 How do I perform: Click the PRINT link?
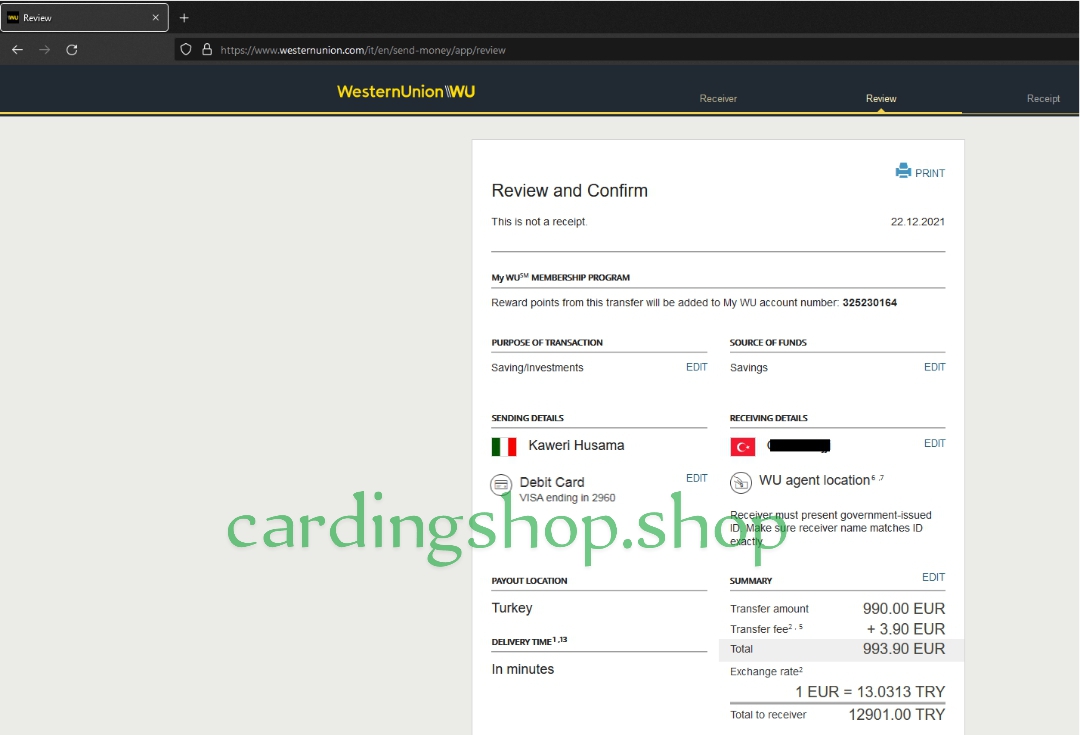pos(930,174)
